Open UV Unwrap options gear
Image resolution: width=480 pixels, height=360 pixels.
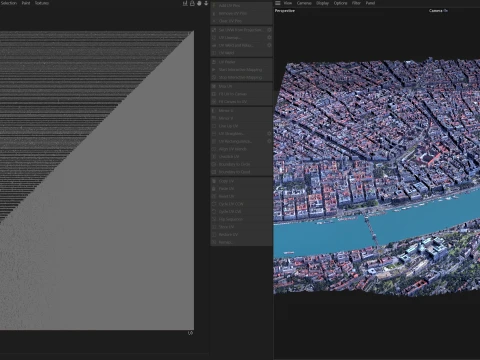tap(269, 38)
